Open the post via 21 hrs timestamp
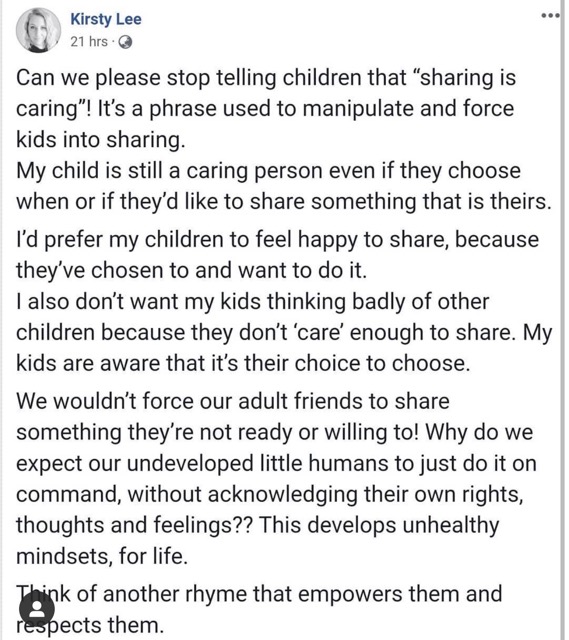569x640 pixels. tap(89, 42)
